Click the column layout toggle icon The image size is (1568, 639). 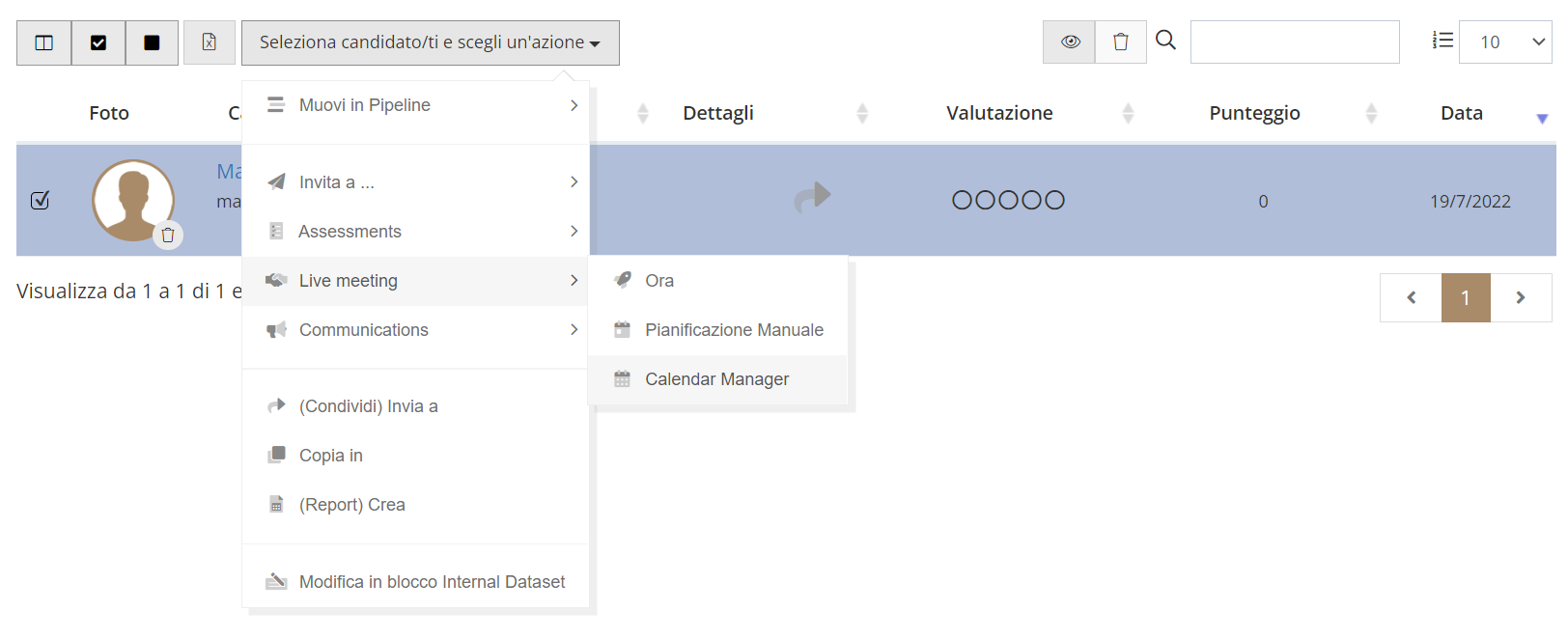[43, 42]
